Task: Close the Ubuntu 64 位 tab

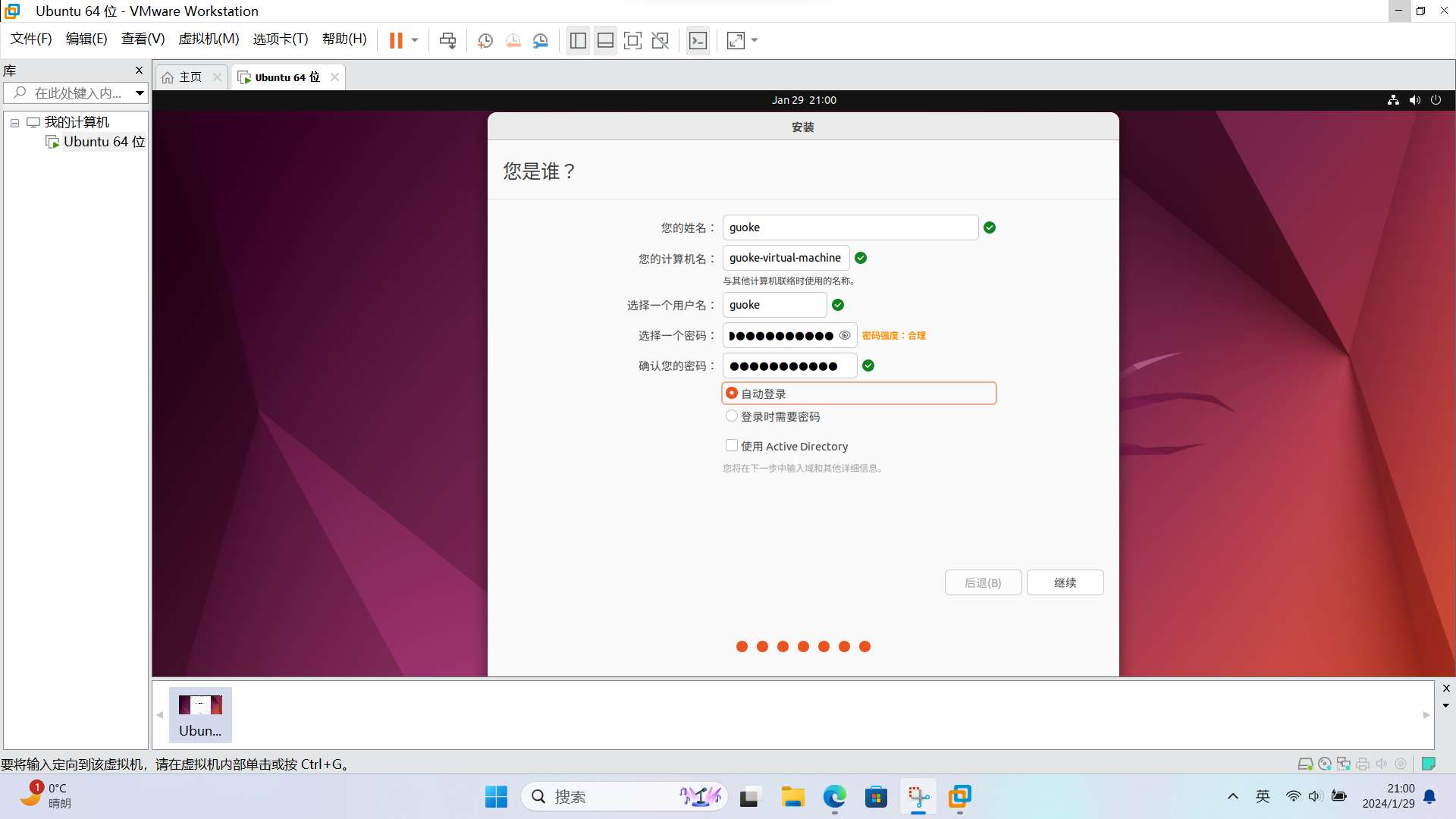Action: [334, 77]
